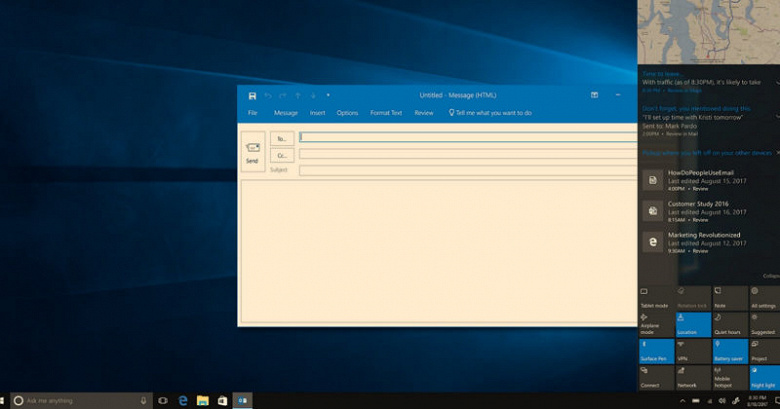Click the Cortana microphone icon
This screenshot has height=409, width=780.
(x=144, y=400)
